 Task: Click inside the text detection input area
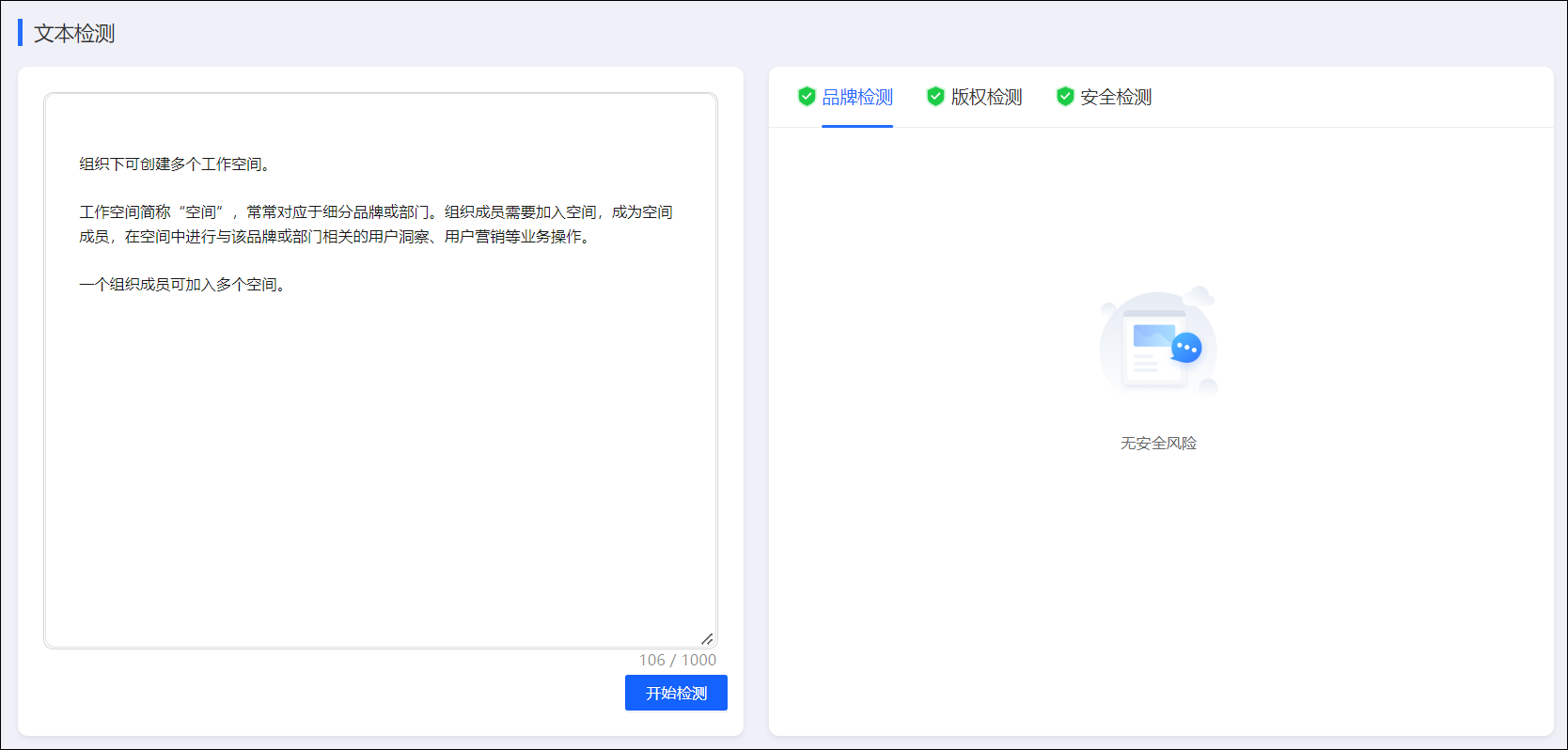(x=381, y=370)
